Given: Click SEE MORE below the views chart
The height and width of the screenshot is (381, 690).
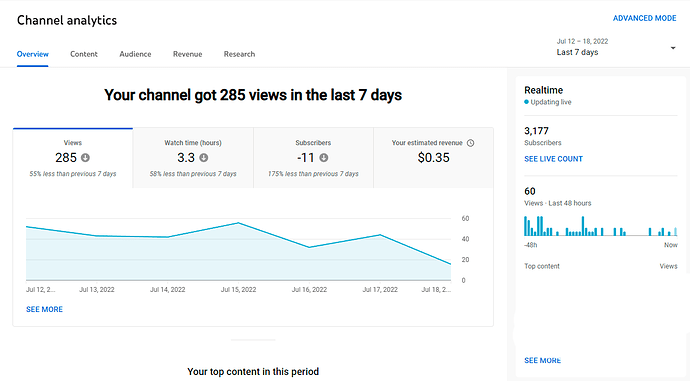Looking at the screenshot, I should tap(44, 309).
